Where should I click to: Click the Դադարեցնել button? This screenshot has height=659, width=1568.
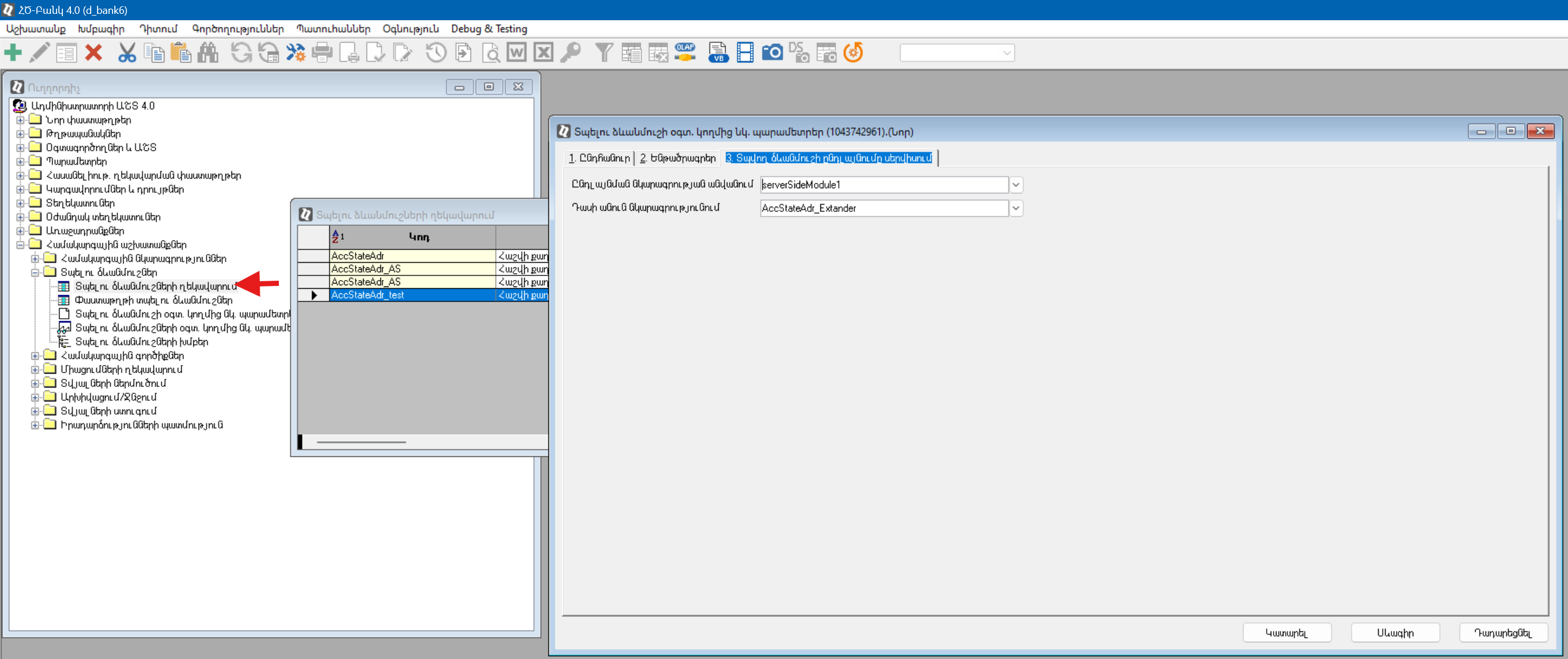click(1503, 633)
